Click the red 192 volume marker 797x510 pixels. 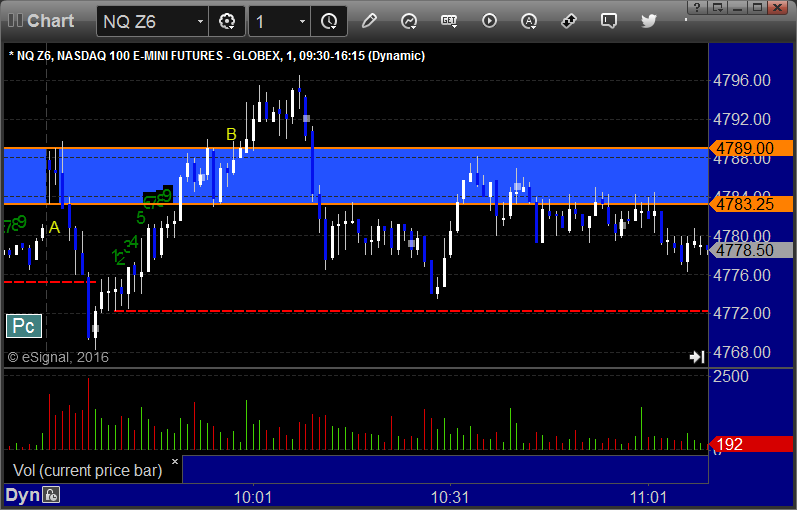pyautogui.click(x=751, y=444)
